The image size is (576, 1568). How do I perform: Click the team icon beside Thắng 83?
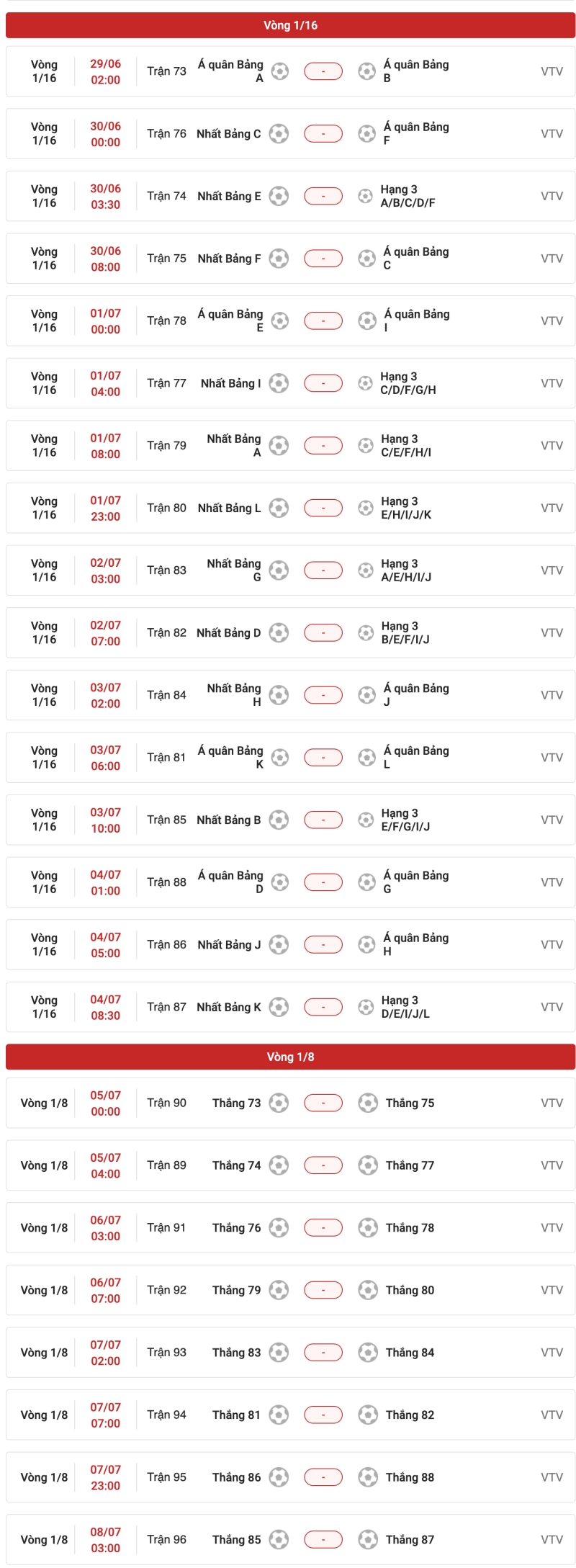pyautogui.click(x=279, y=1352)
